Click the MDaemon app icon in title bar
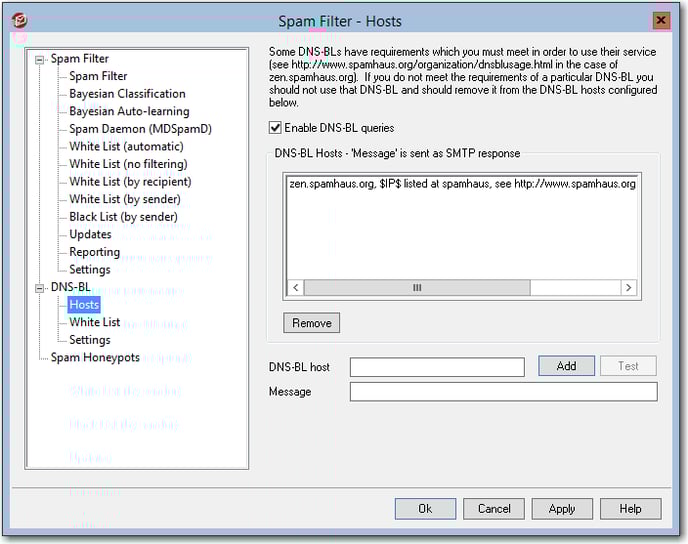The image size is (688, 544). (x=19, y=20)
